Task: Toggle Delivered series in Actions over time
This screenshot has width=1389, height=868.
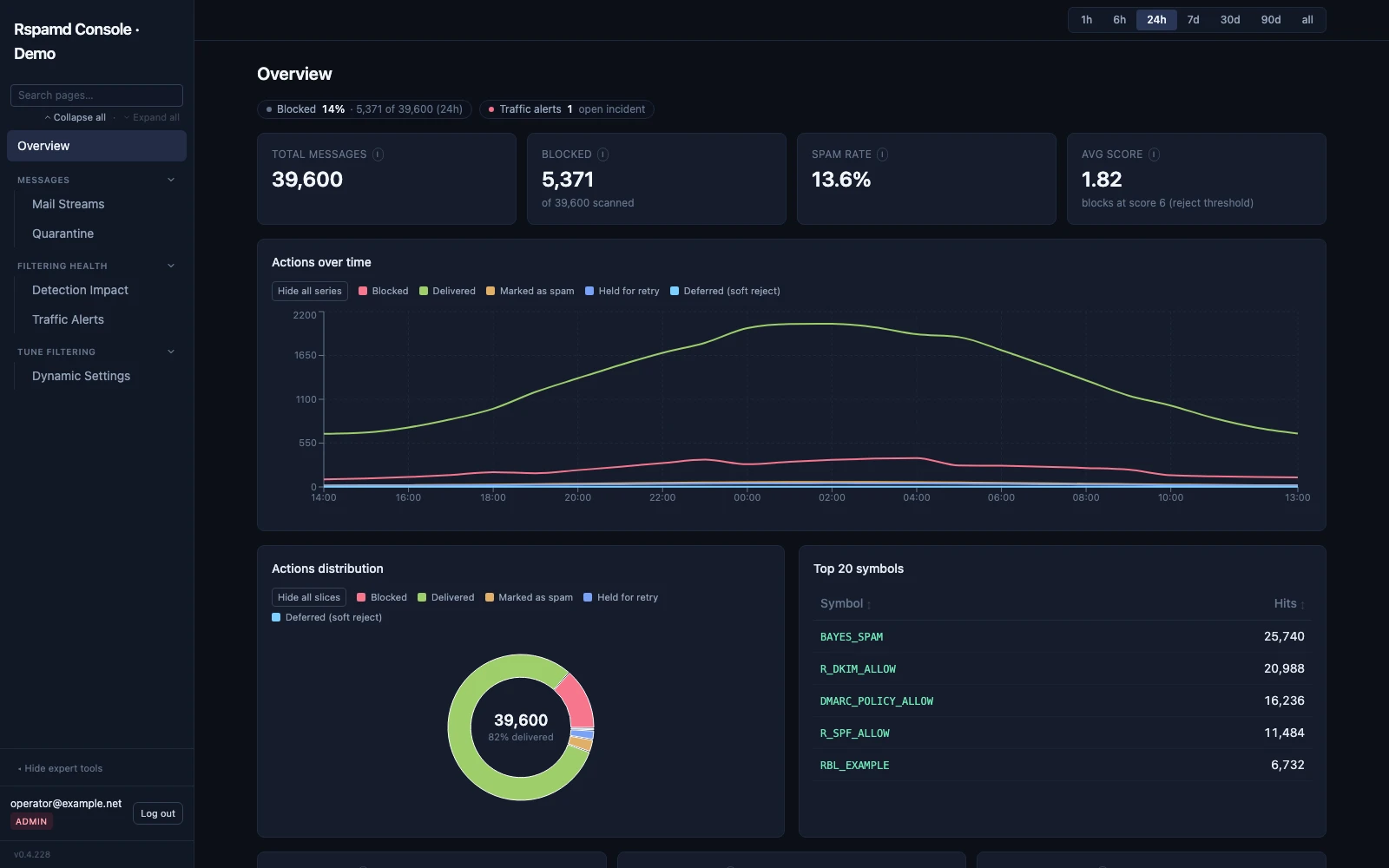Action: (x=447, y=291)
